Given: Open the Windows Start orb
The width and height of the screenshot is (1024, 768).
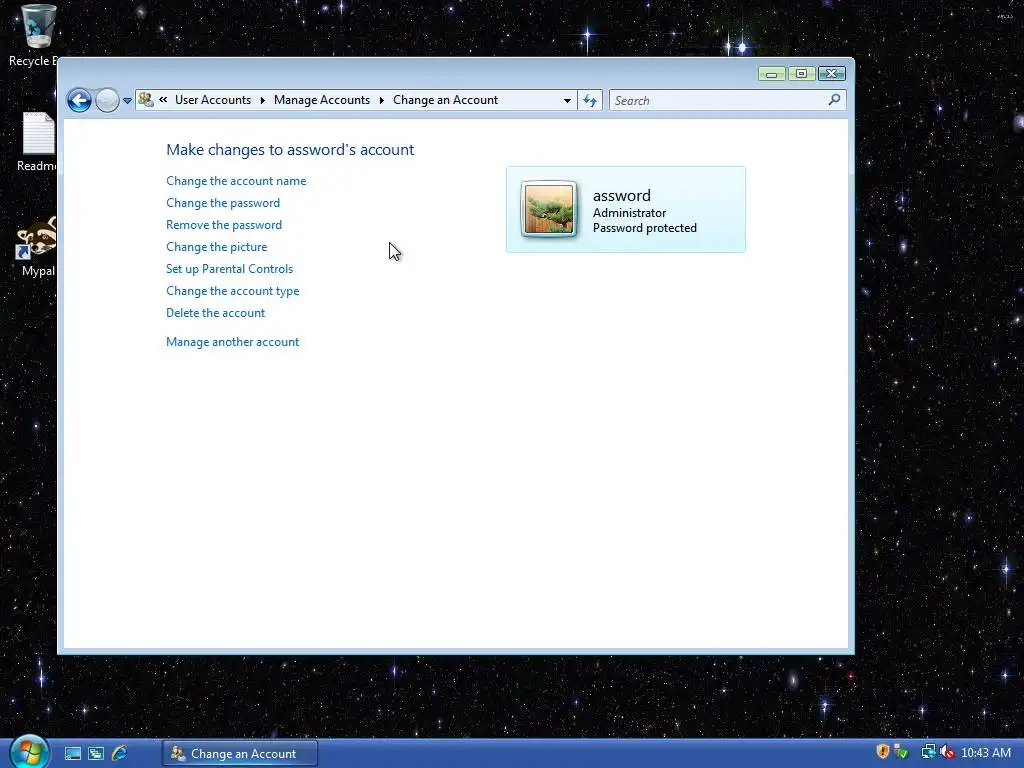Looking at the screenshot, I should [29, 752].
